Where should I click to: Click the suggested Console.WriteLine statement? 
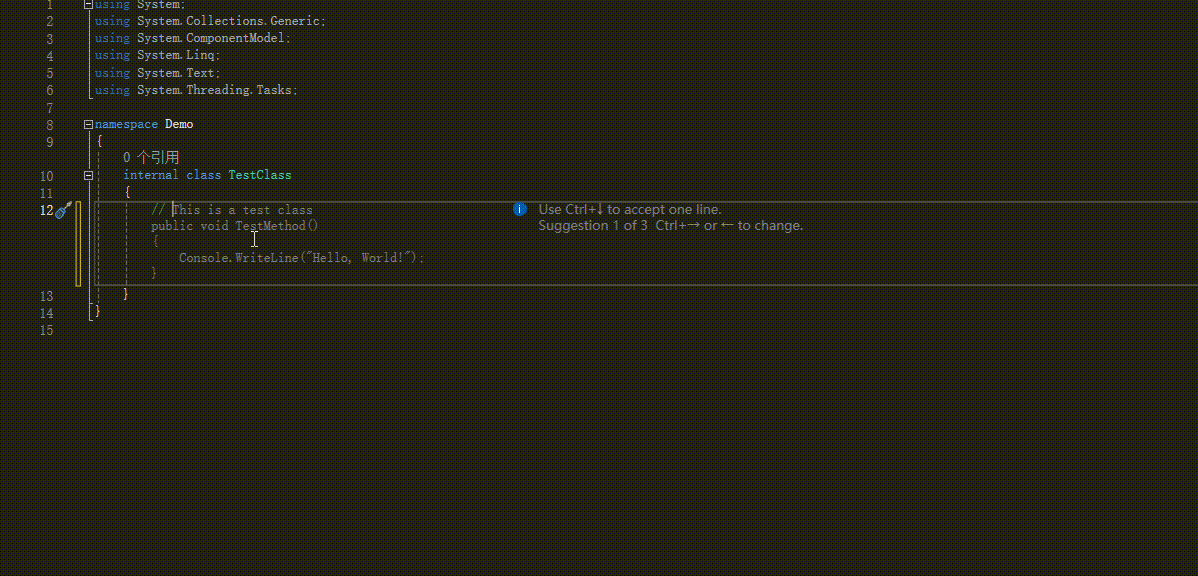coord(301,258)
